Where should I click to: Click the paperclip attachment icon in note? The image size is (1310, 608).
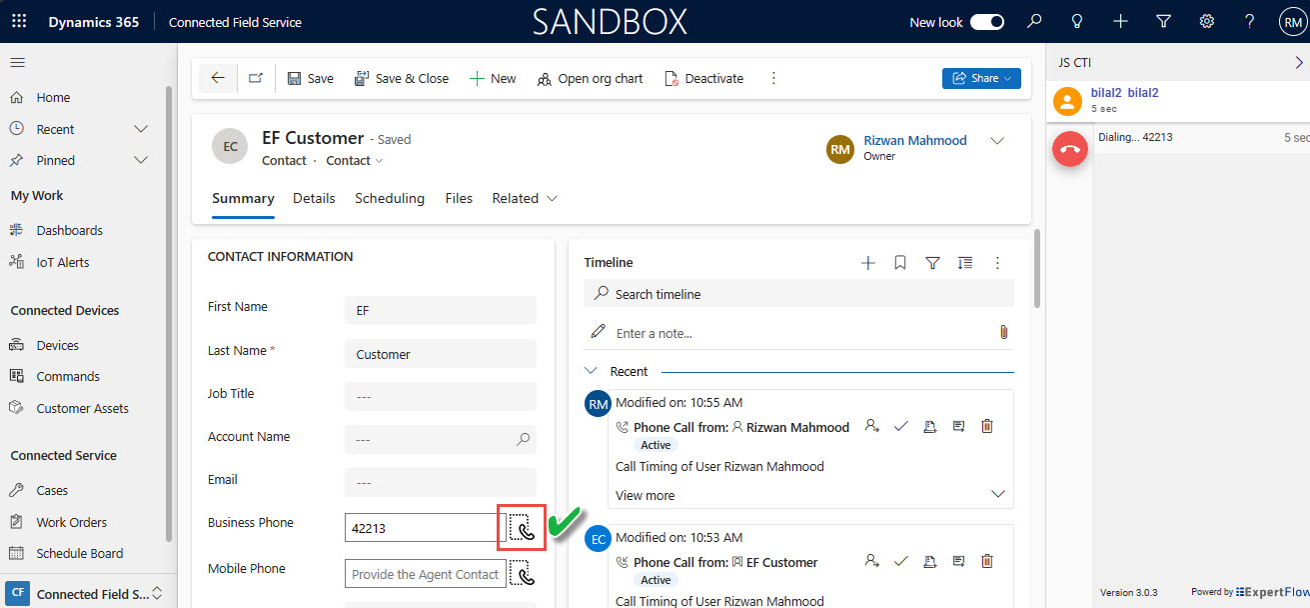(1003, 332)
